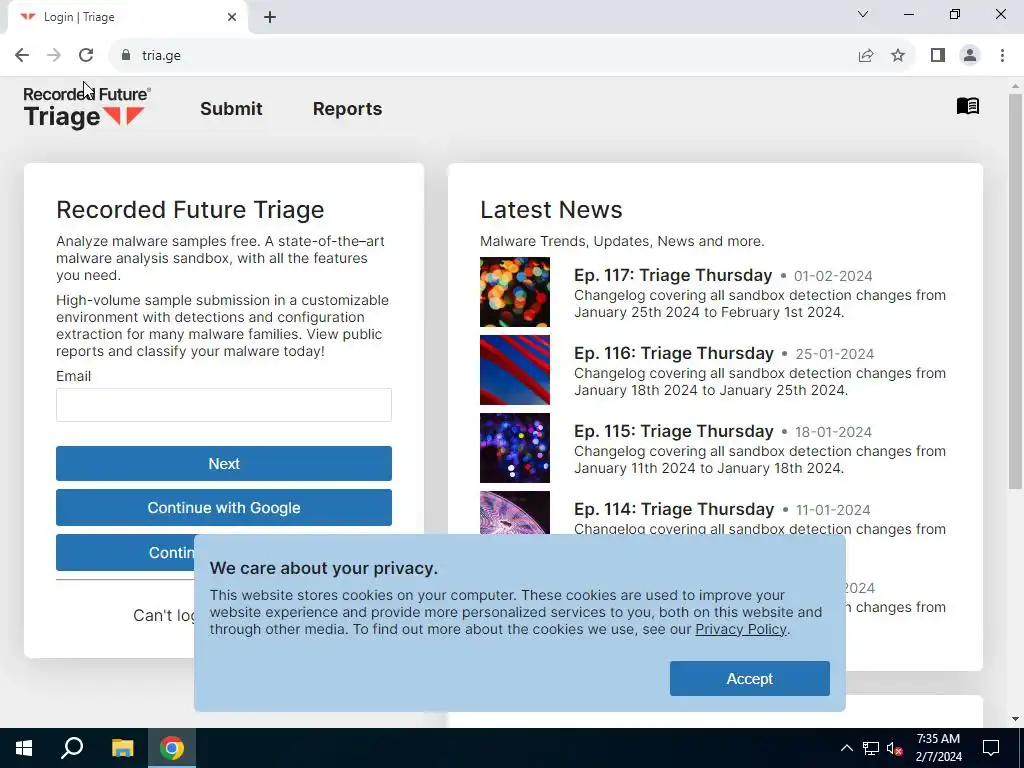Open Windows taskbar search
The image size is (1024, 768).
[x=72, y=748]
